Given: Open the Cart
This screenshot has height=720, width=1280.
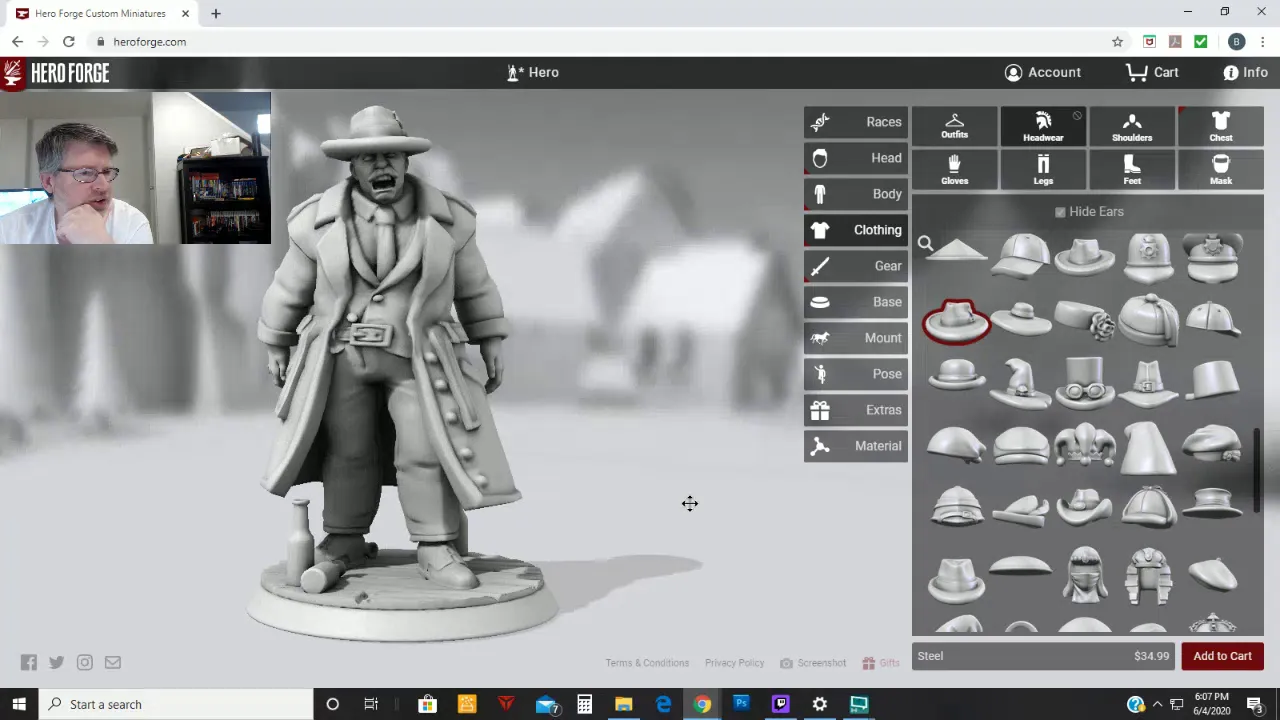Looking at the screenshot, I should click(x=1152, y=72).
